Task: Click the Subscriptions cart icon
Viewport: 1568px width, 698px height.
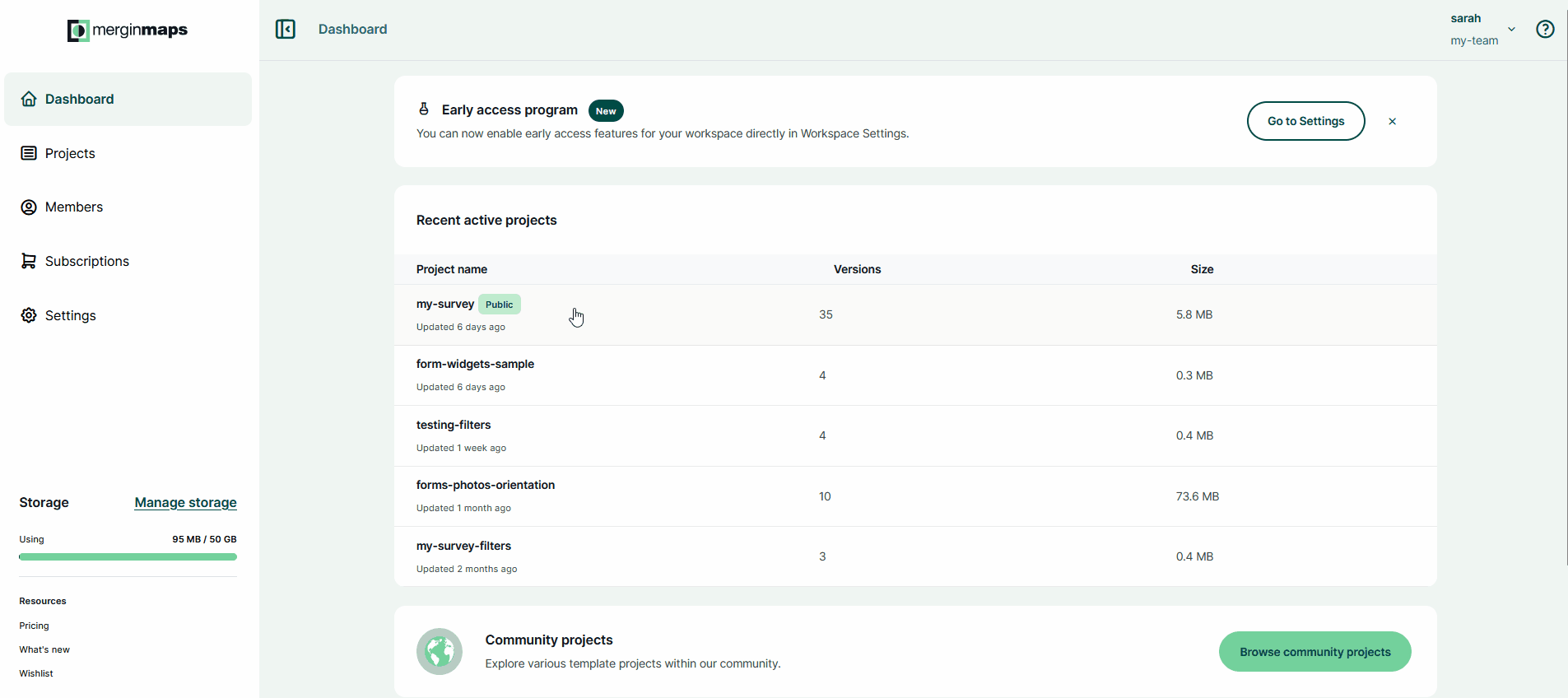Action: [x=29, y=261]
